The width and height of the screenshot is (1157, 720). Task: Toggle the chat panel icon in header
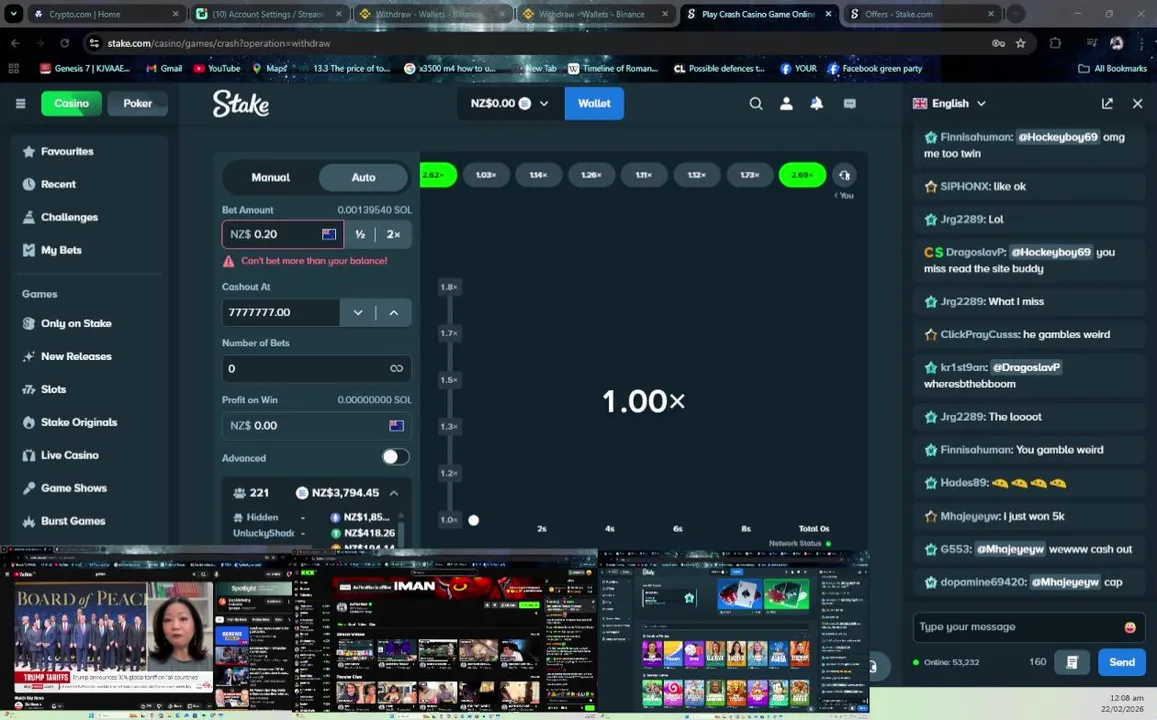pos(849,103)
